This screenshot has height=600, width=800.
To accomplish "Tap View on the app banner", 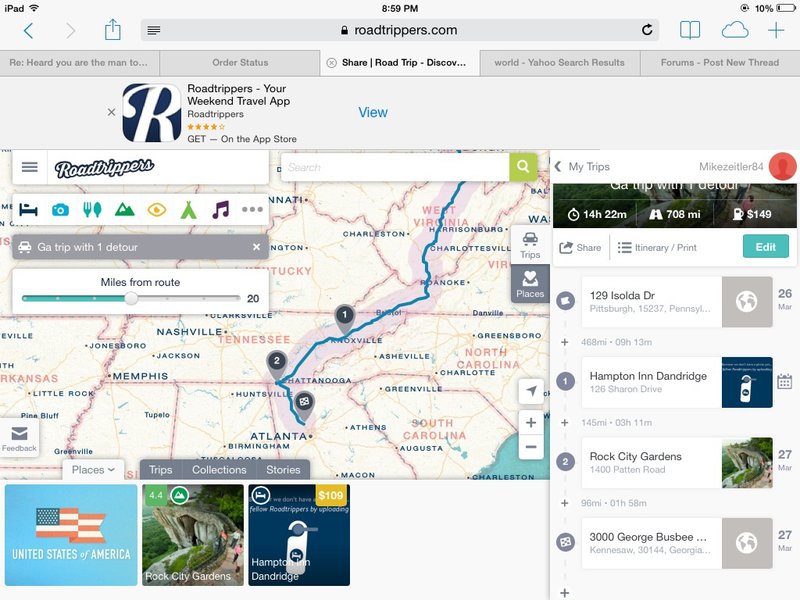I will 372,112.
